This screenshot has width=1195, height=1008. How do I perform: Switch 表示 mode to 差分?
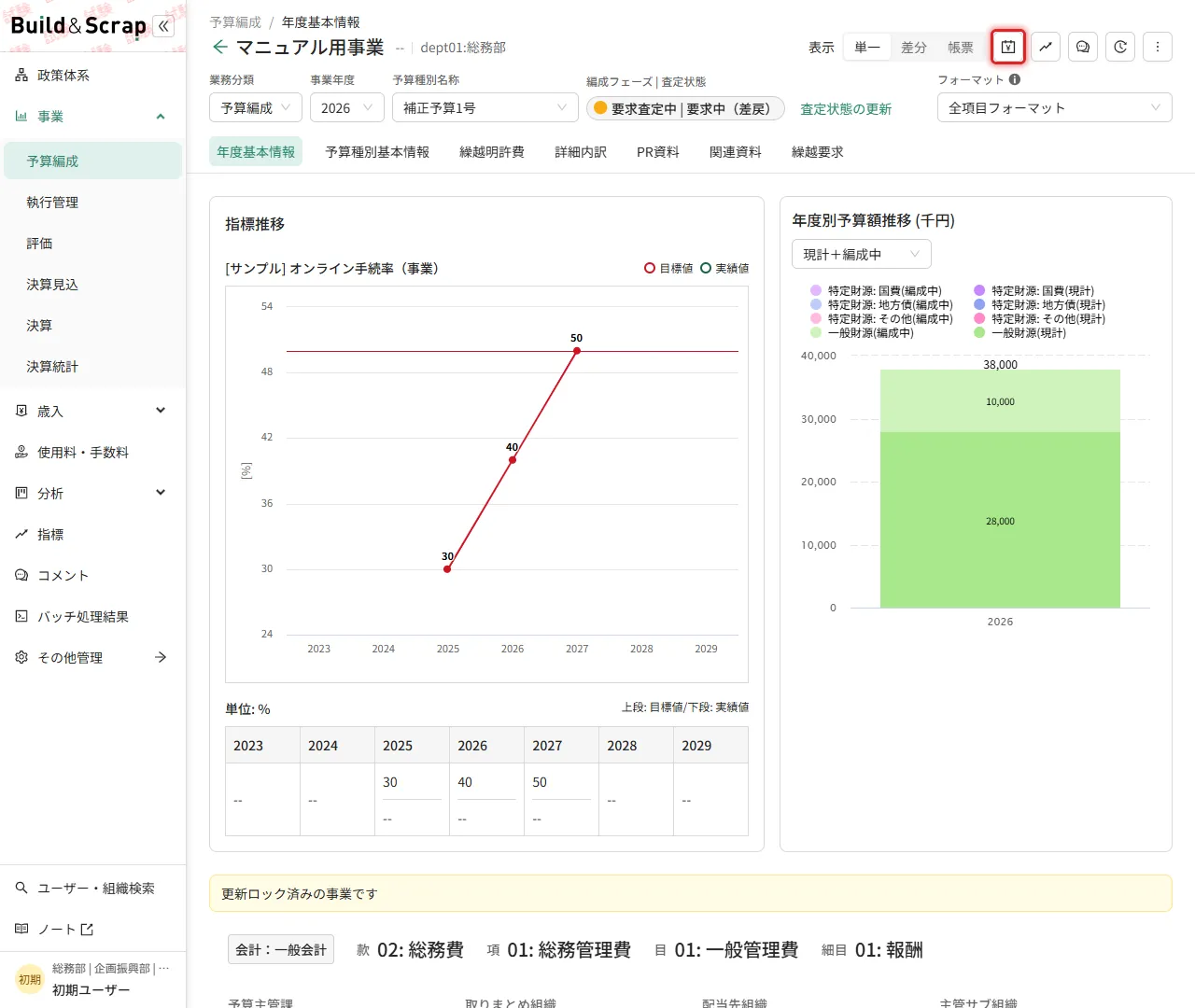(x=914, y=48)
